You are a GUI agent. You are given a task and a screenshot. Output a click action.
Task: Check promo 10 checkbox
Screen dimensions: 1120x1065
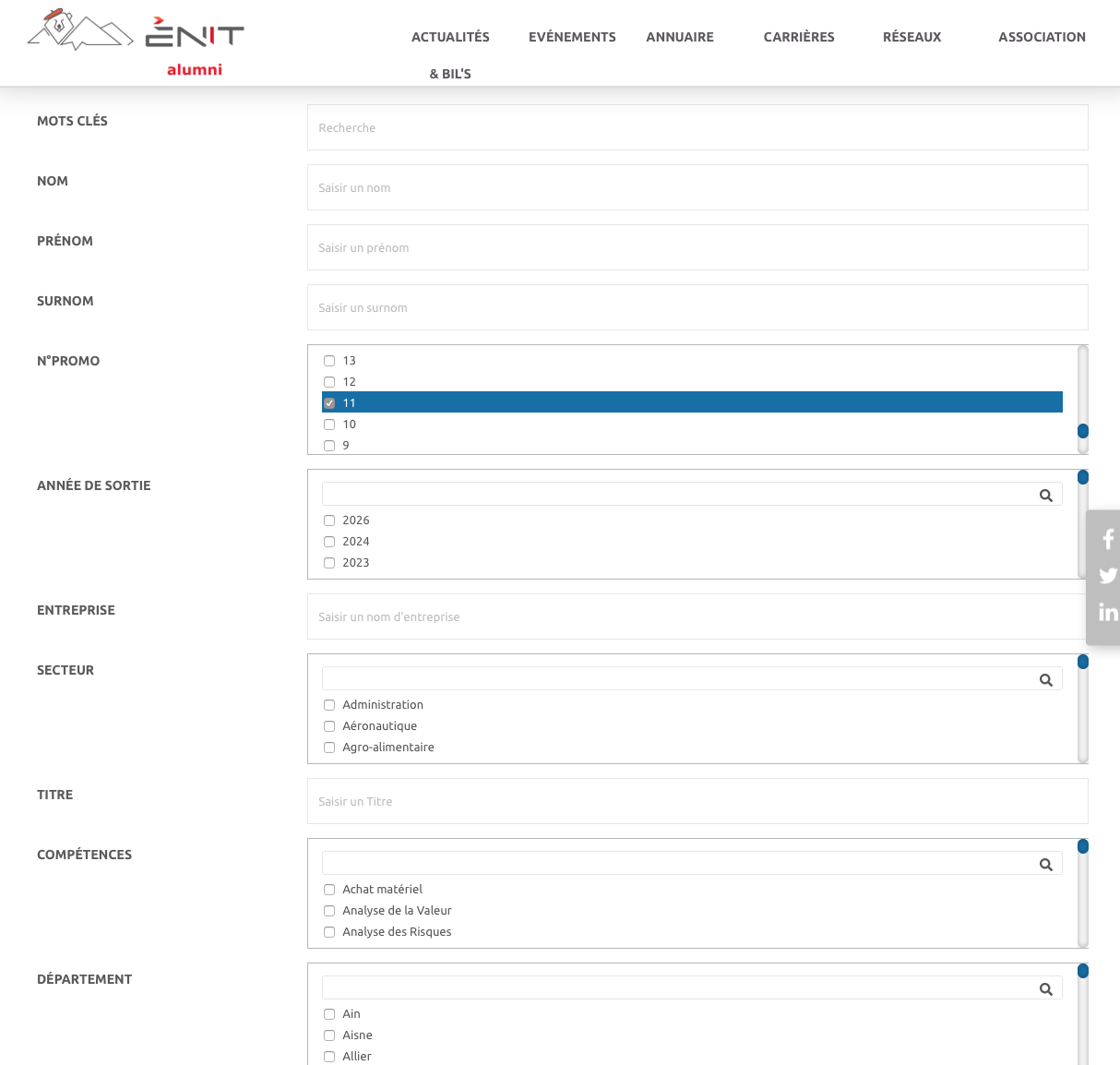point(329,425)
